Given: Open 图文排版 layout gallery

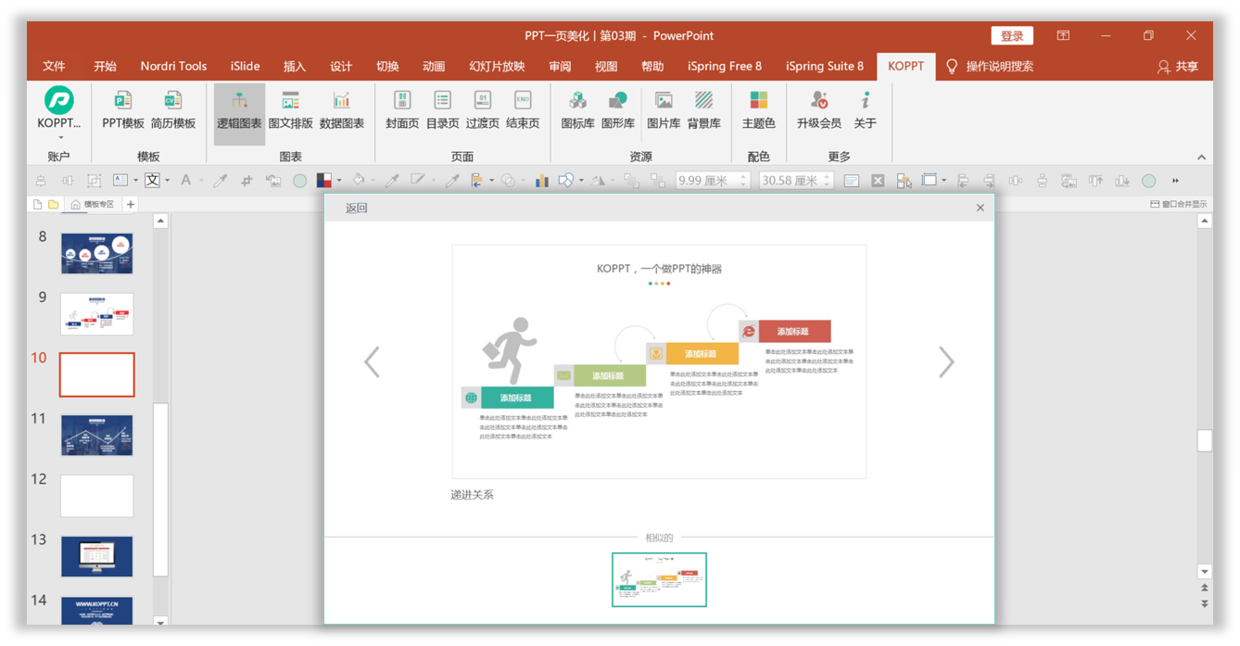Looking at the screenshot, I should [290, 110].
